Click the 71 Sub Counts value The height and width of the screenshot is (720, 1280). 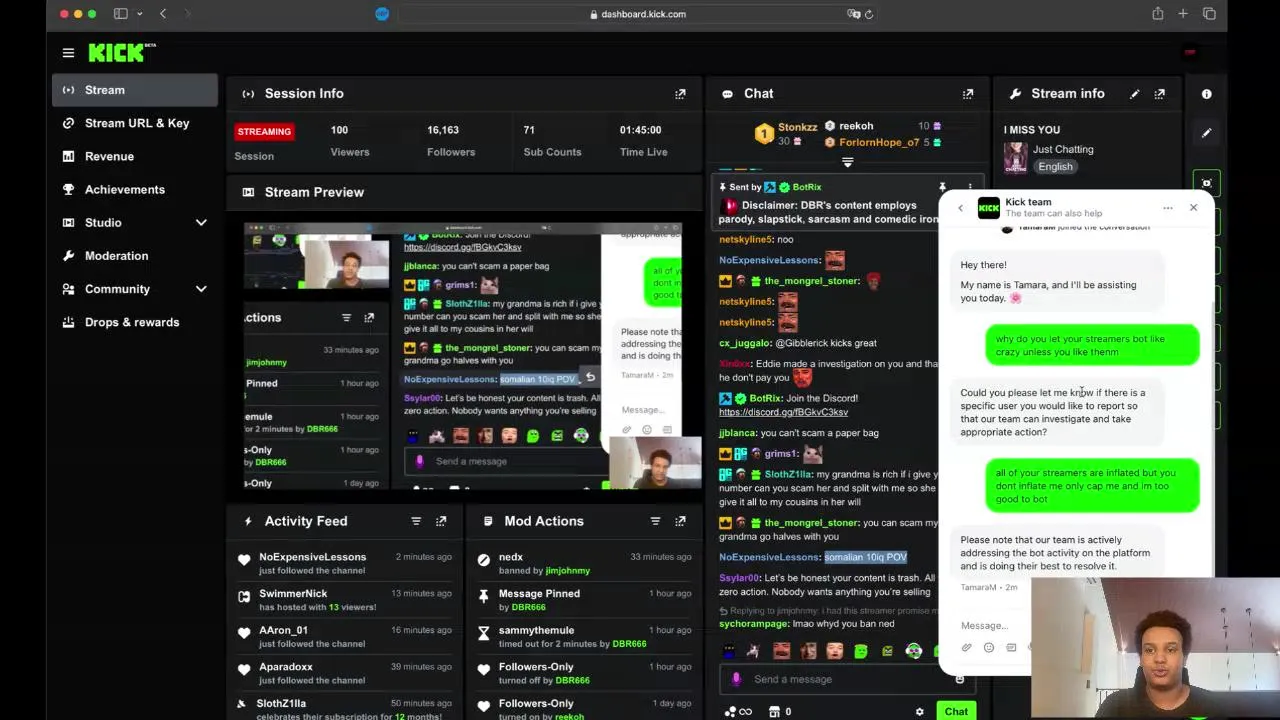point(529,130)
